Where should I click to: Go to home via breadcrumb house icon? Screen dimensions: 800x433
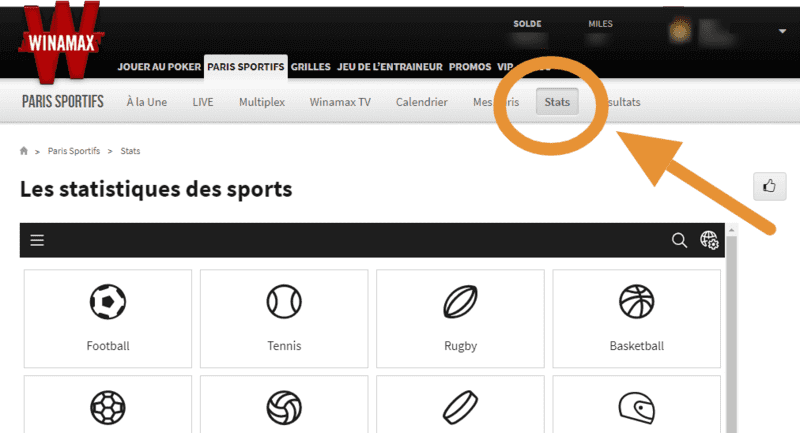click(23, 150)
